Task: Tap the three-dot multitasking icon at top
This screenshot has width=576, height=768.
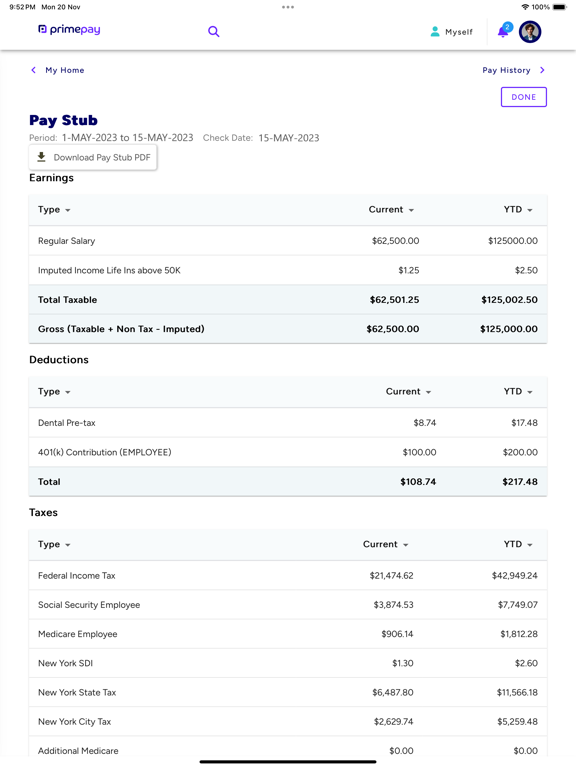Action: click(x=288, y=7)
